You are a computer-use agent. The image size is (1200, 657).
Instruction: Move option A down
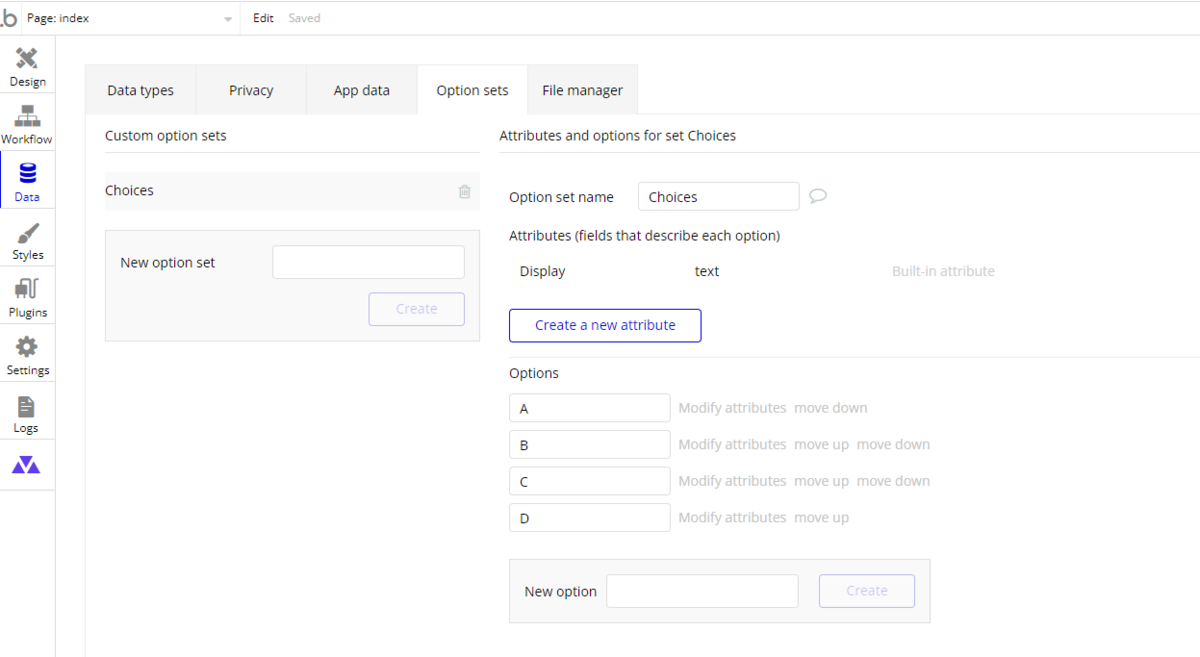point(831,408)
